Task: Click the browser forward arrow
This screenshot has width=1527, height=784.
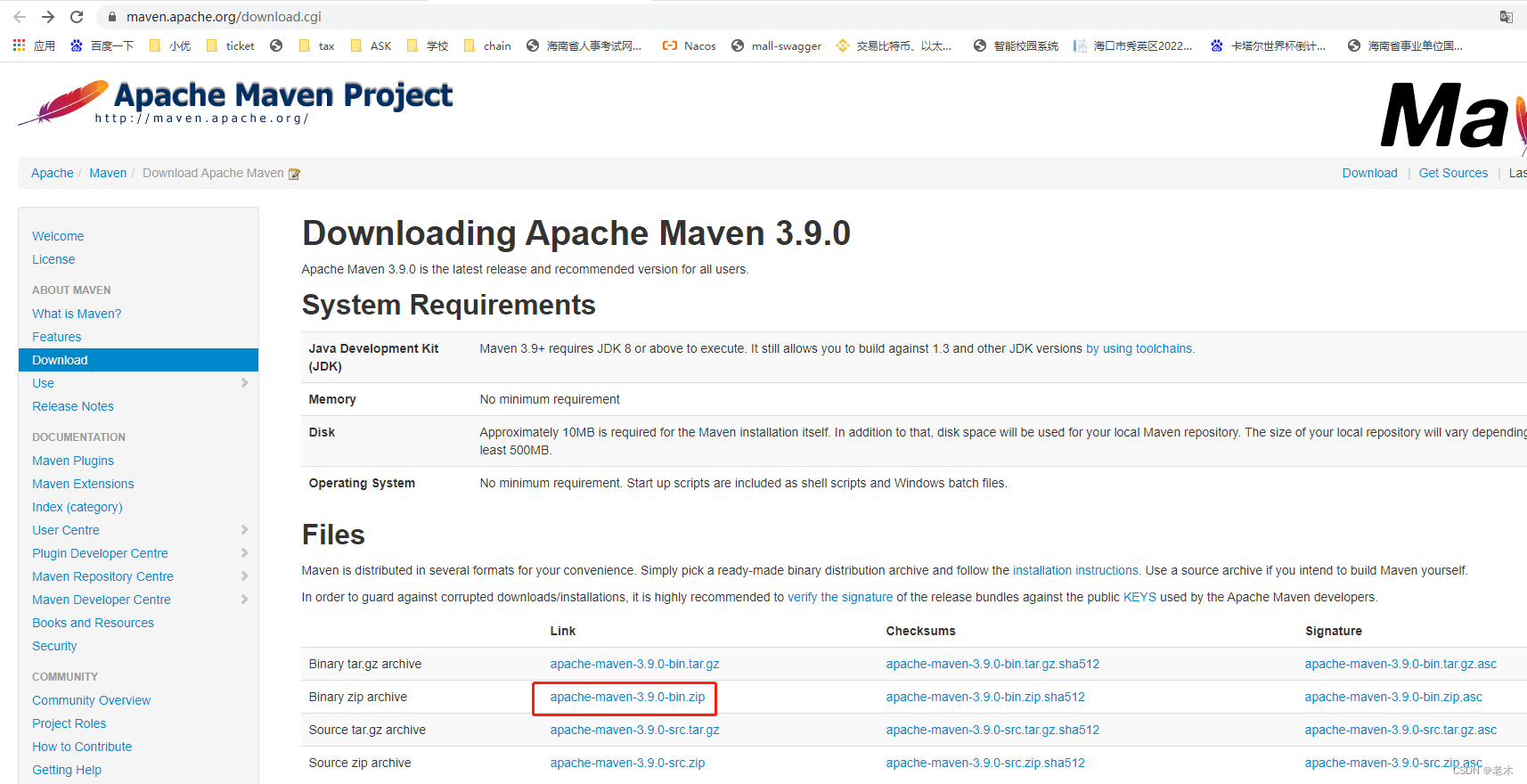Action: 48,17
